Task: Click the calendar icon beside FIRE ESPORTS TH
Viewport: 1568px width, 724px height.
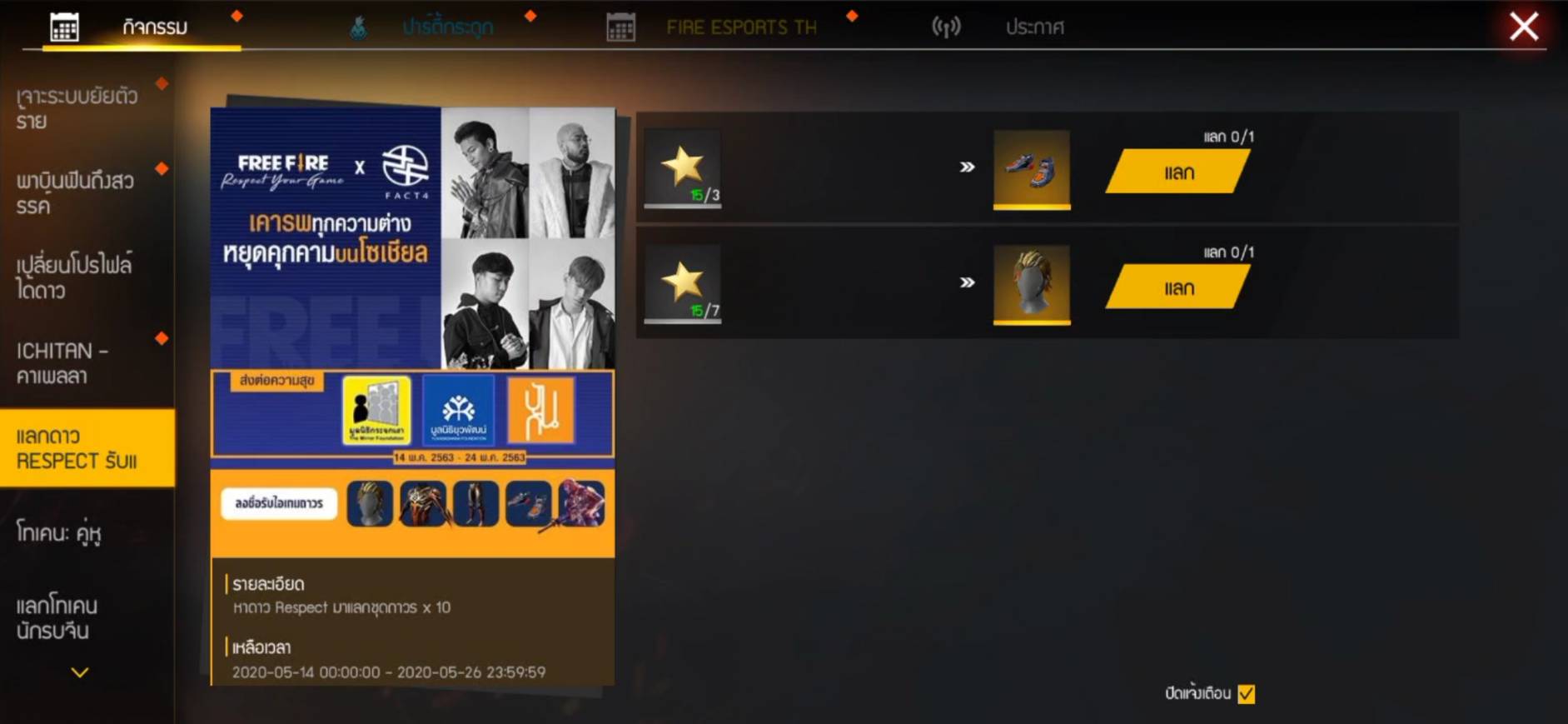Action: tap(620, 27)
